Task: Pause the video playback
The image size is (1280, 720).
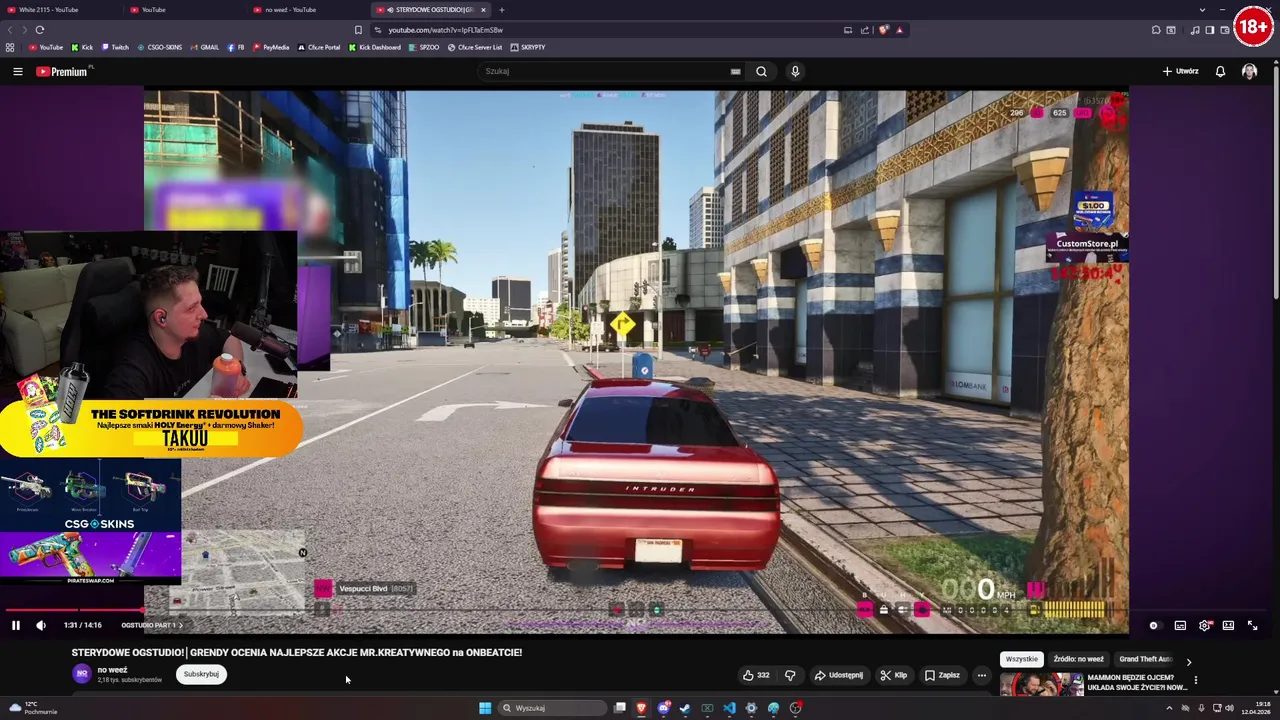Action: [16, 625]
